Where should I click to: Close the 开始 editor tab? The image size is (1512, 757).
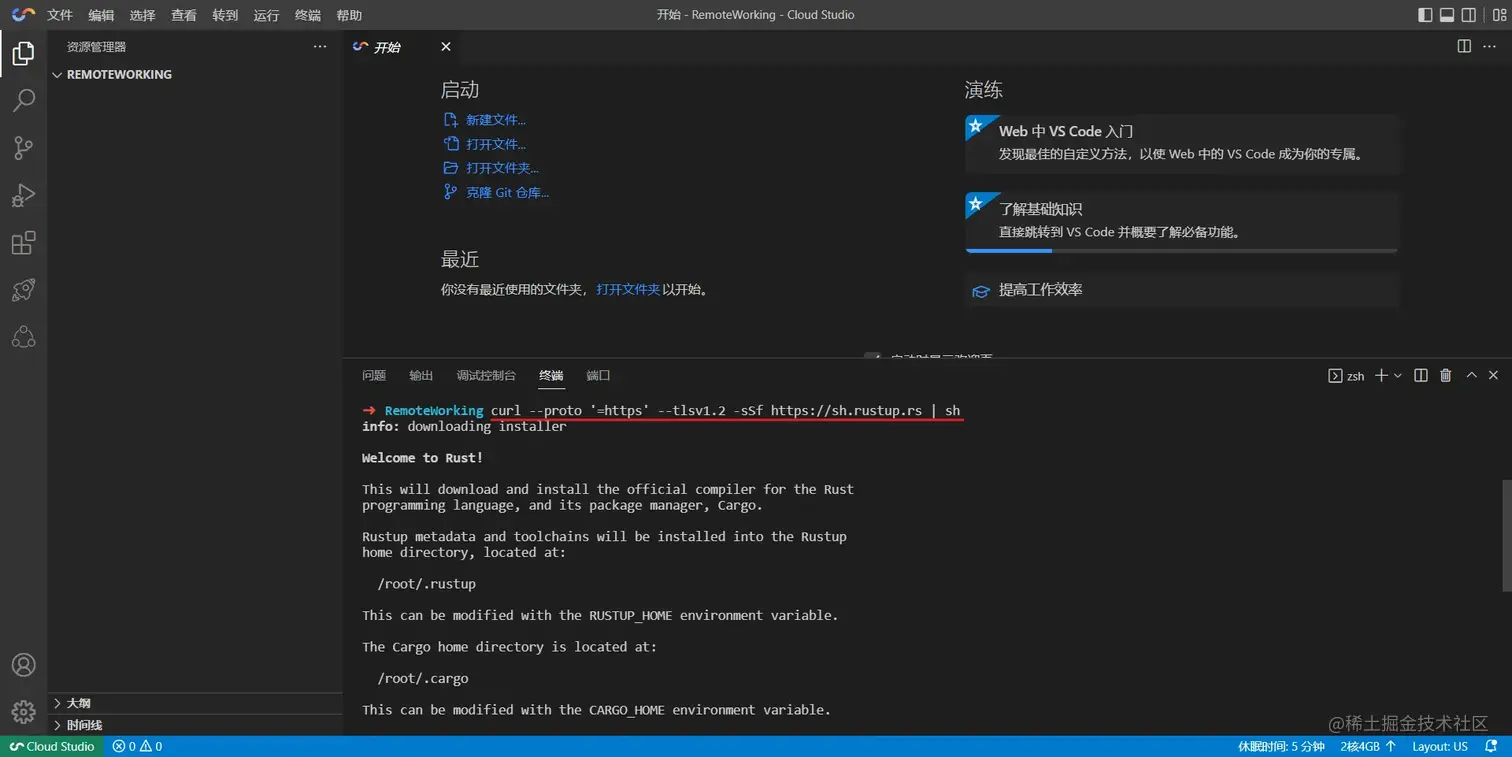click(446, 47)
